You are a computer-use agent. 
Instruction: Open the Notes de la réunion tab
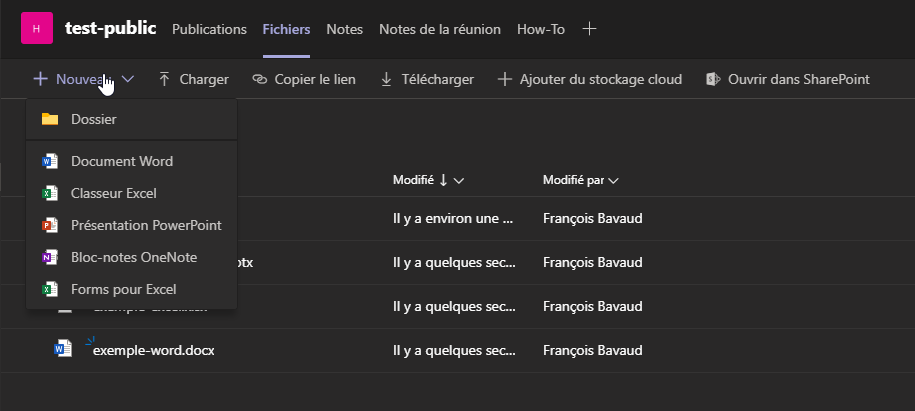point(440,29)
